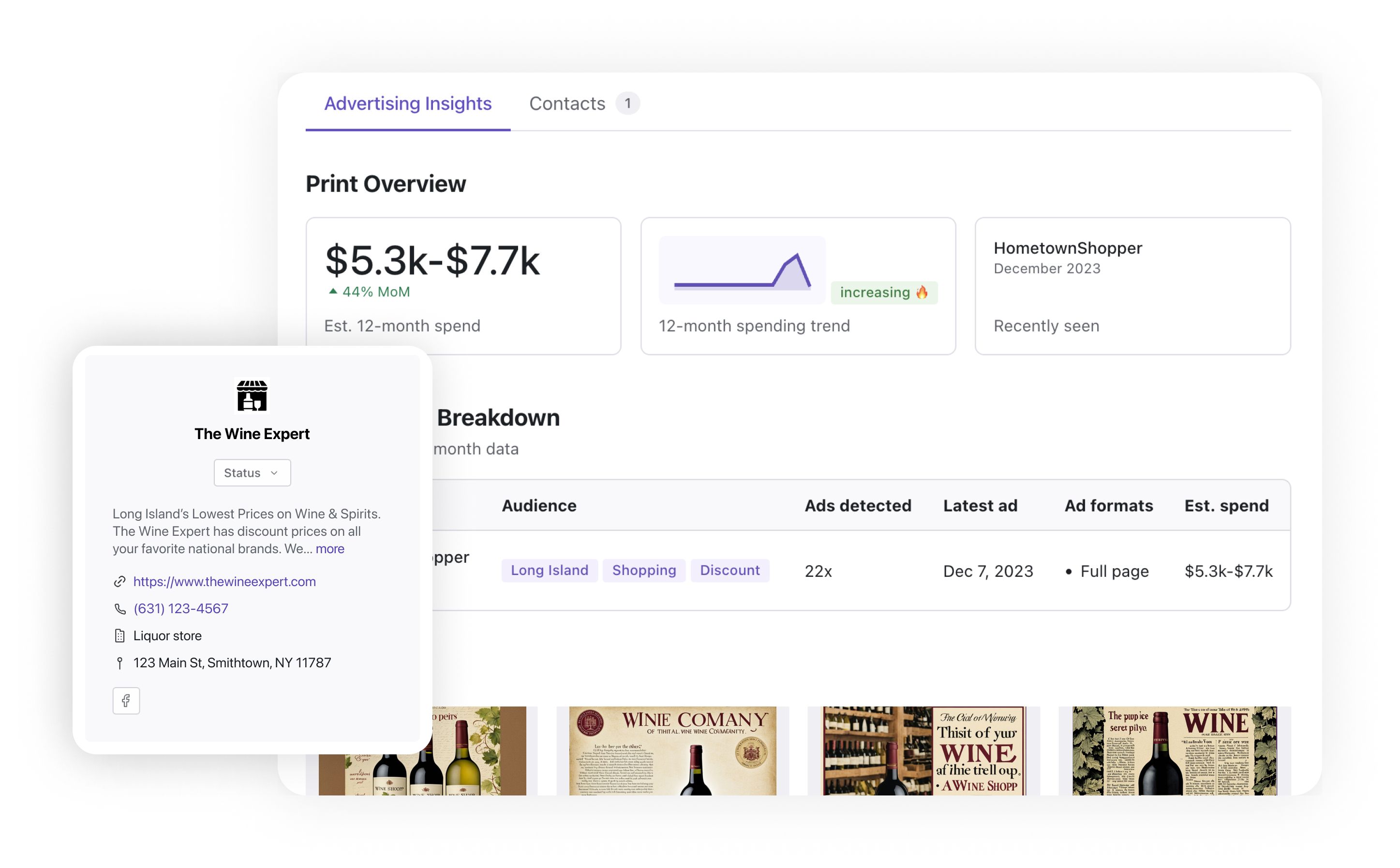Viewport: 1400px width, 868px height.
Task: Click the Facebook icon button
Action: click(126, 700)
